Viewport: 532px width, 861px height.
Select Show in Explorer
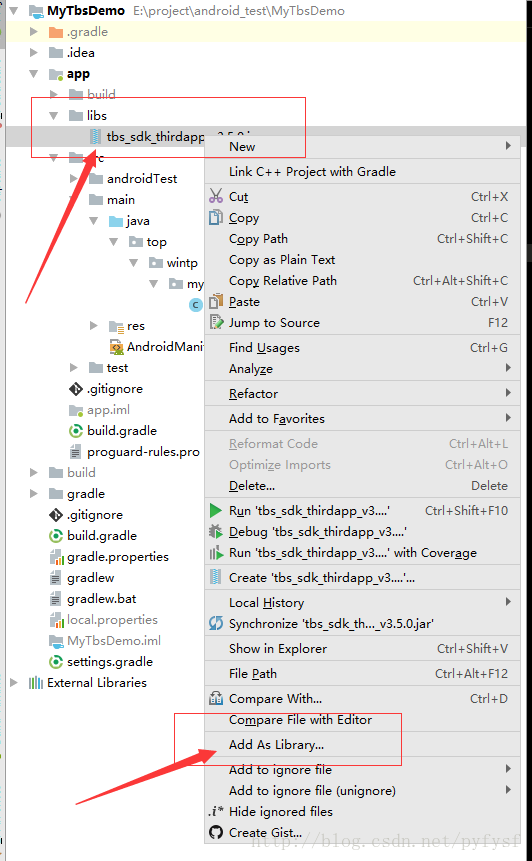[362, 648]
